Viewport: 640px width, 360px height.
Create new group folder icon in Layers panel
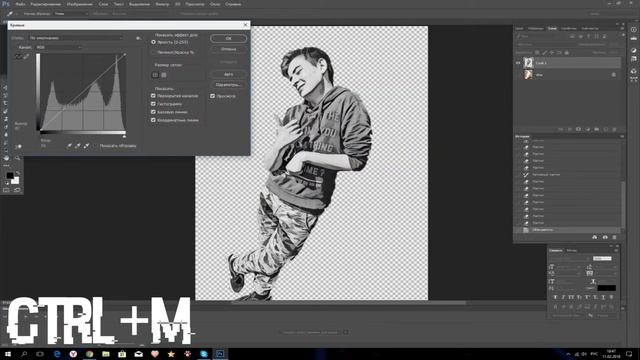point(596,129)
